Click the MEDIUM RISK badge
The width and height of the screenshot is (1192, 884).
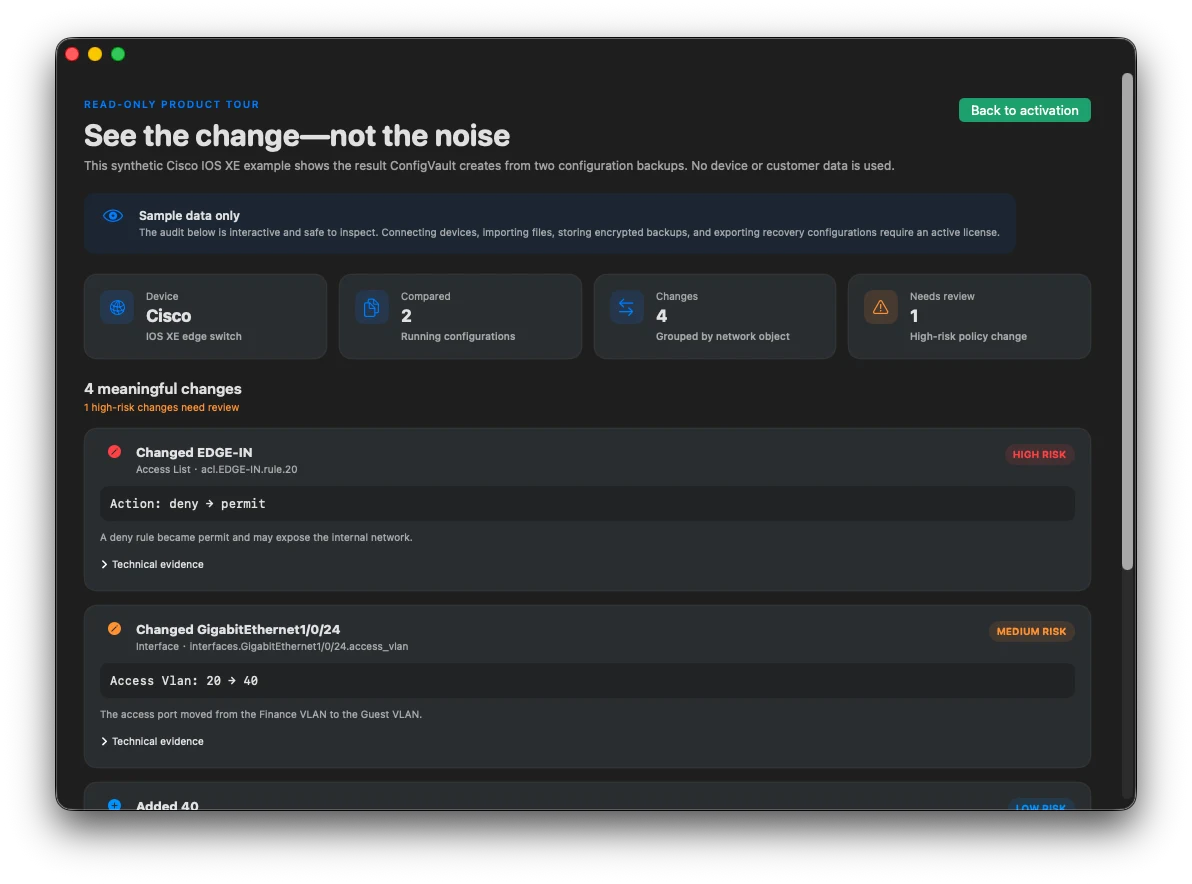point(1031,632)
